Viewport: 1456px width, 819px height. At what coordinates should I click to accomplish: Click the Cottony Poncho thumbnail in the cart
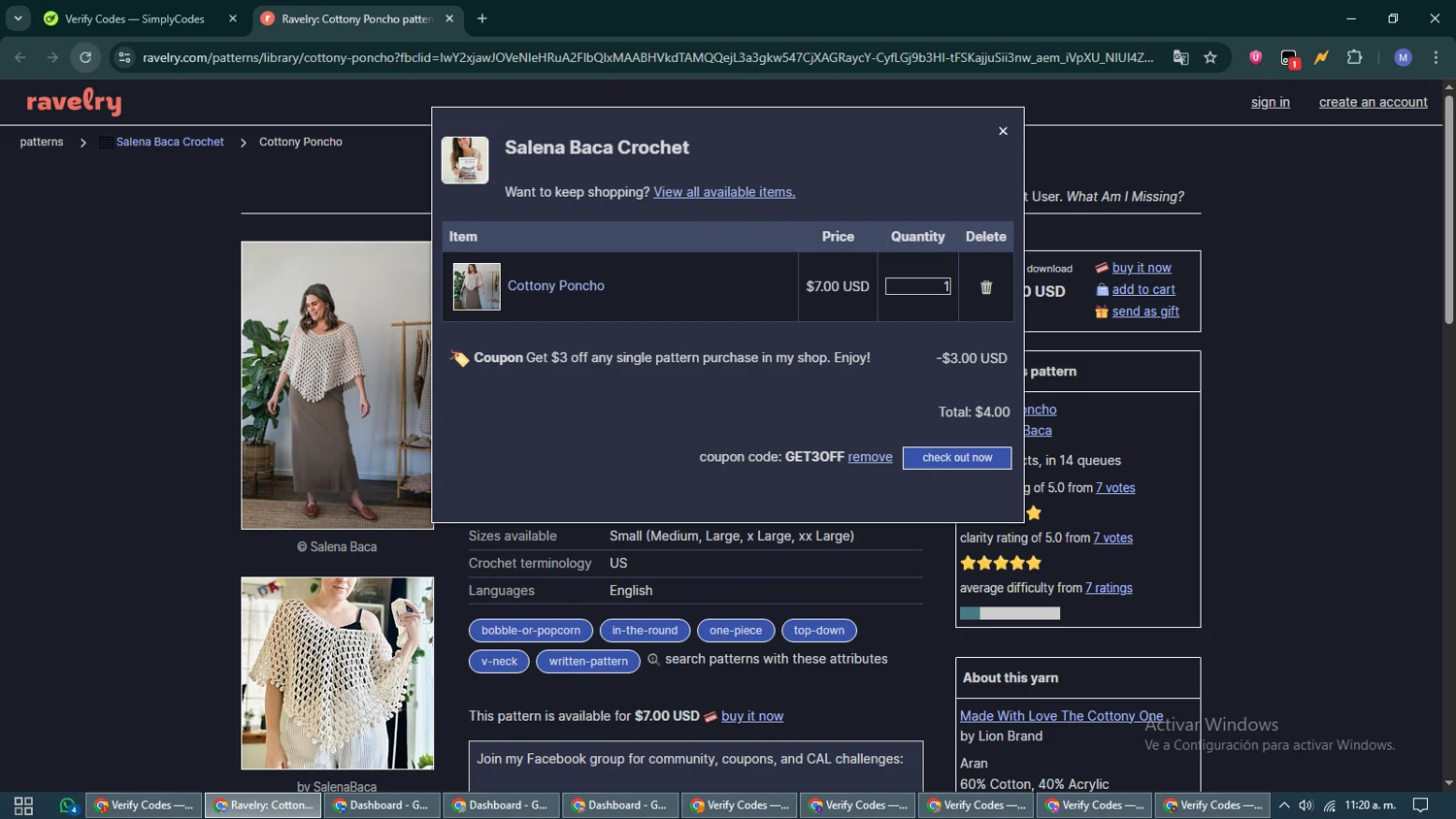pos(477,286)
